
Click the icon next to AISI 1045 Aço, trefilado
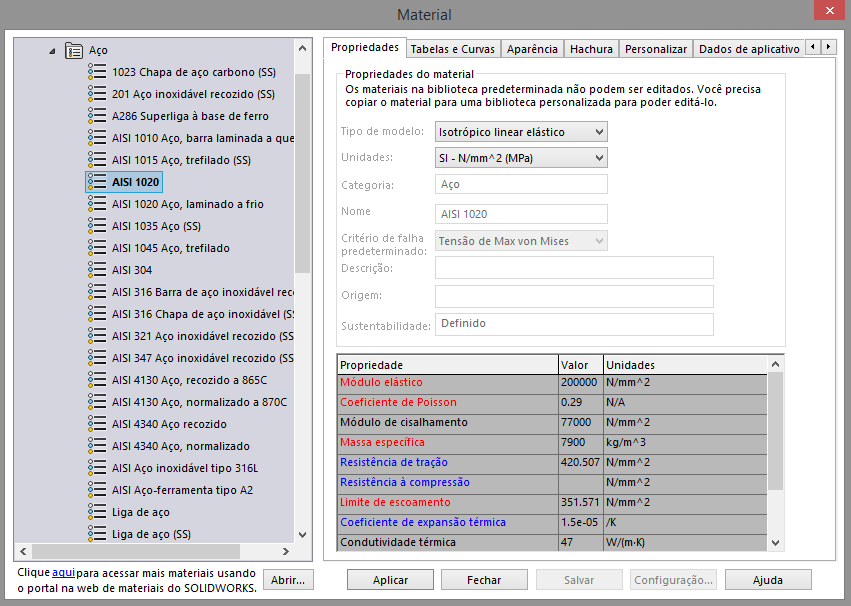[x=97, y=248]
